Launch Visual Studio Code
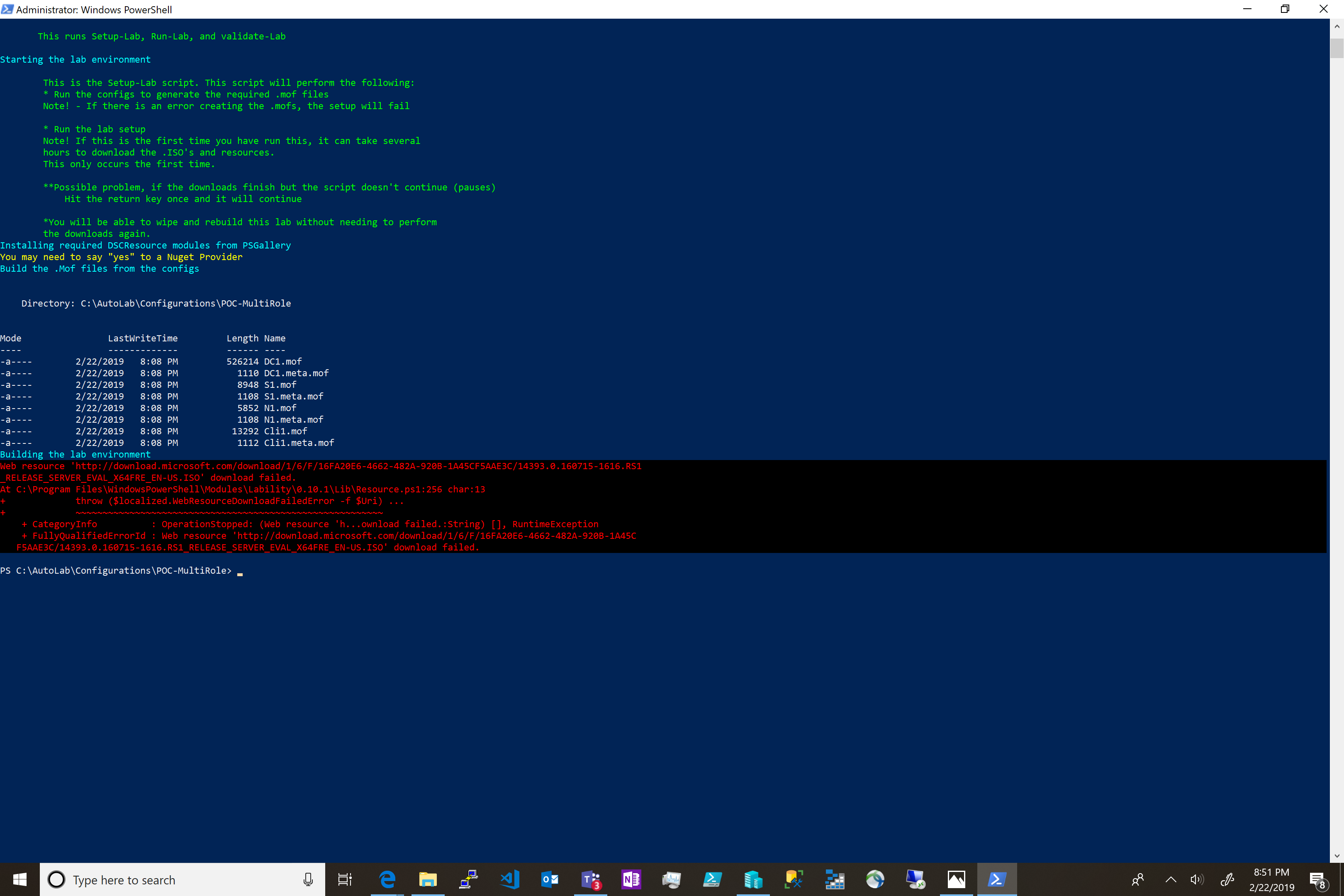The width and height of the screenshot is (1344, 896). click(x=509, y=880)
